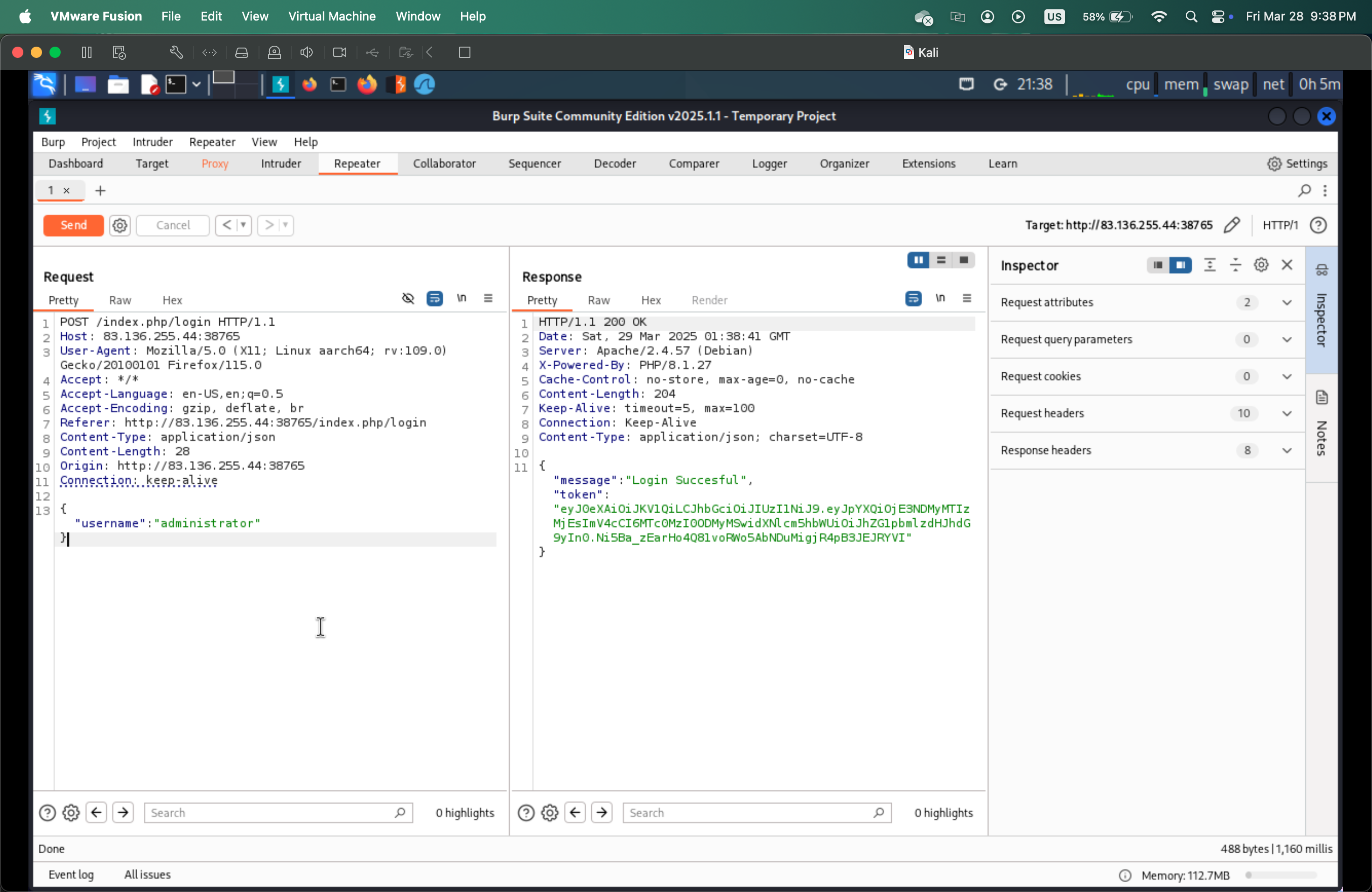The image size is (1372, 892).
Task: Open the Decoder tool tab
Action: point(615,164)
